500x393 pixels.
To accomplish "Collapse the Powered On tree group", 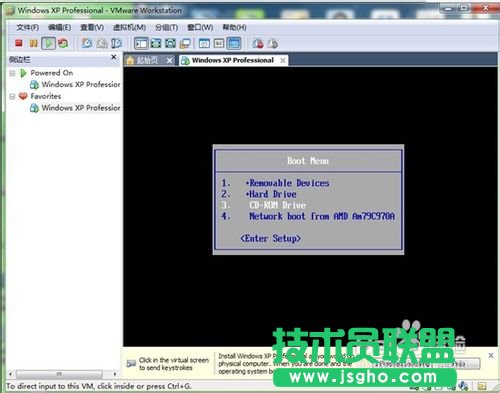I will 12,73.
